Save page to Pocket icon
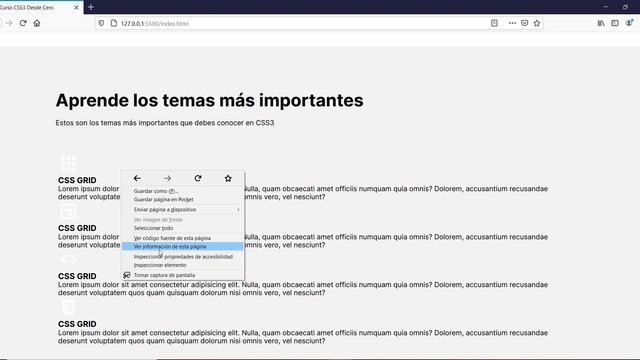 524,23
